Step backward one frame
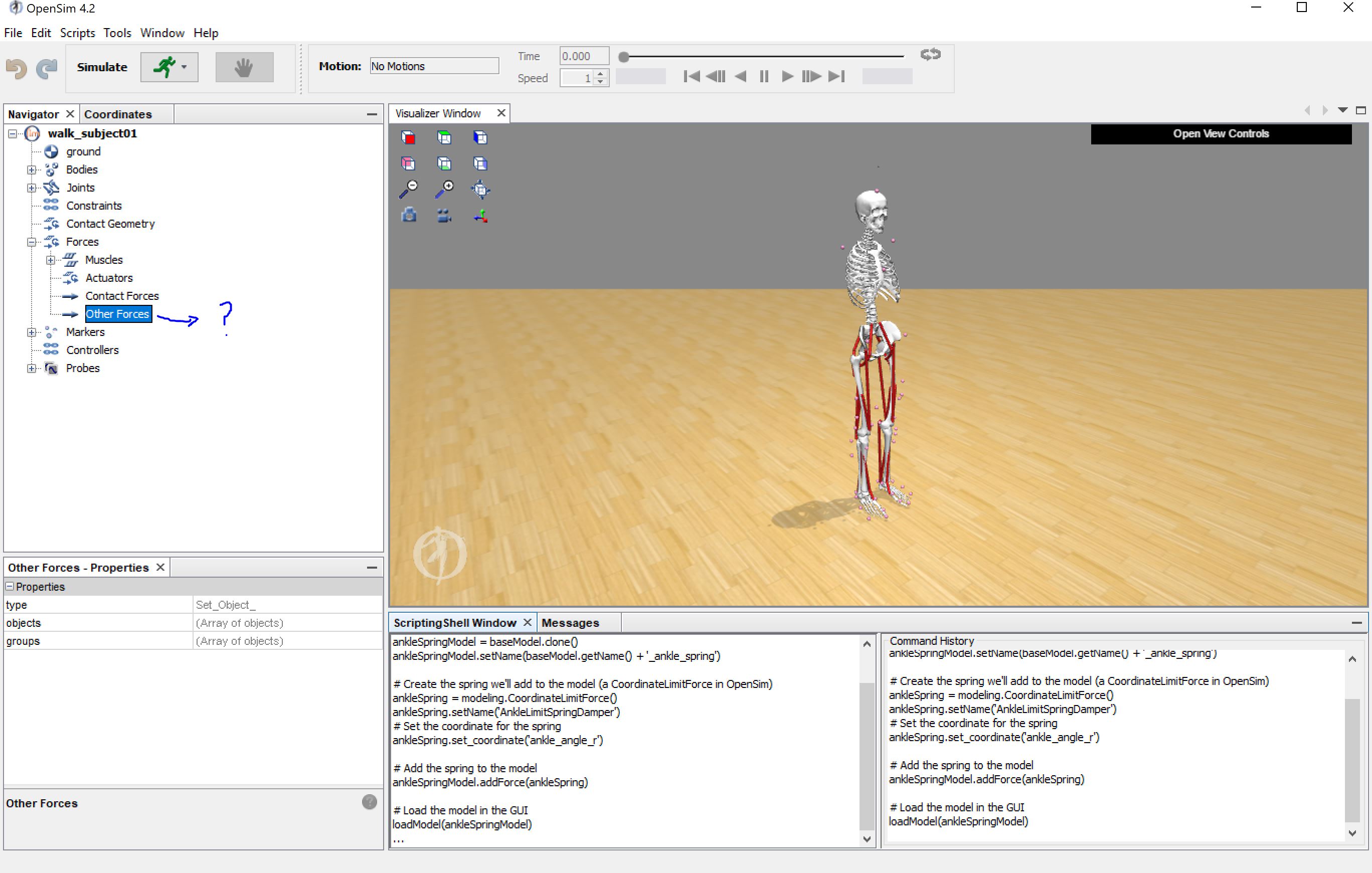1372x873 pixels. coord(716,76)
